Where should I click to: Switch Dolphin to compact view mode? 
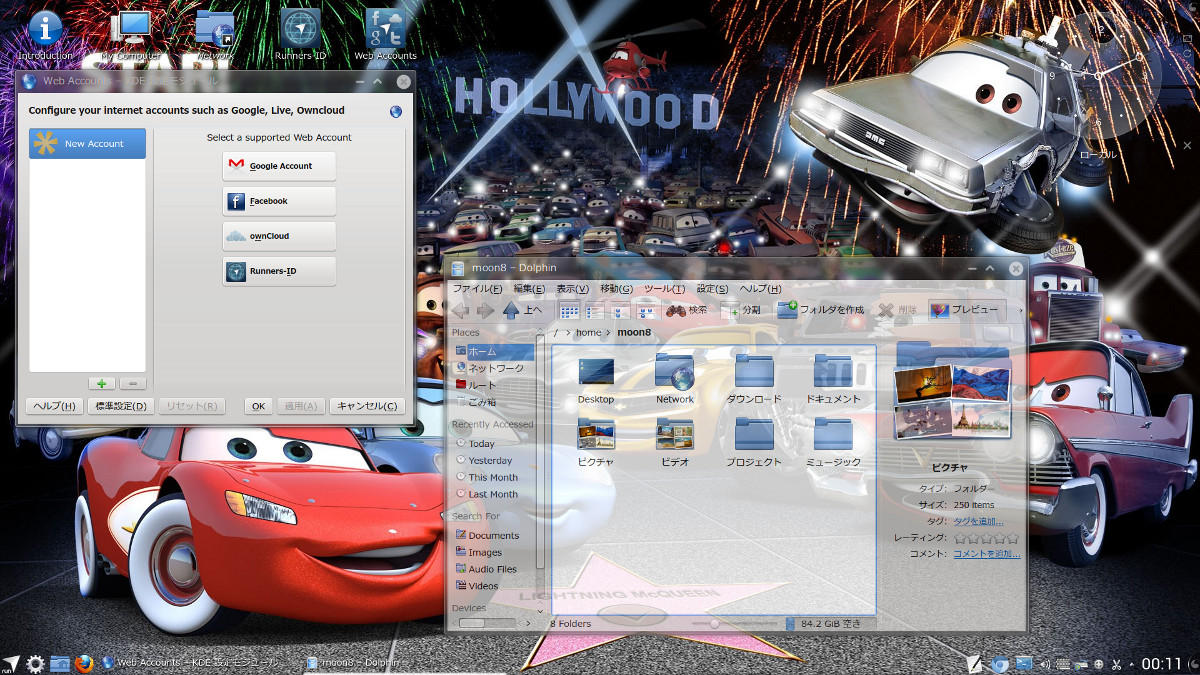pos(594,310)
